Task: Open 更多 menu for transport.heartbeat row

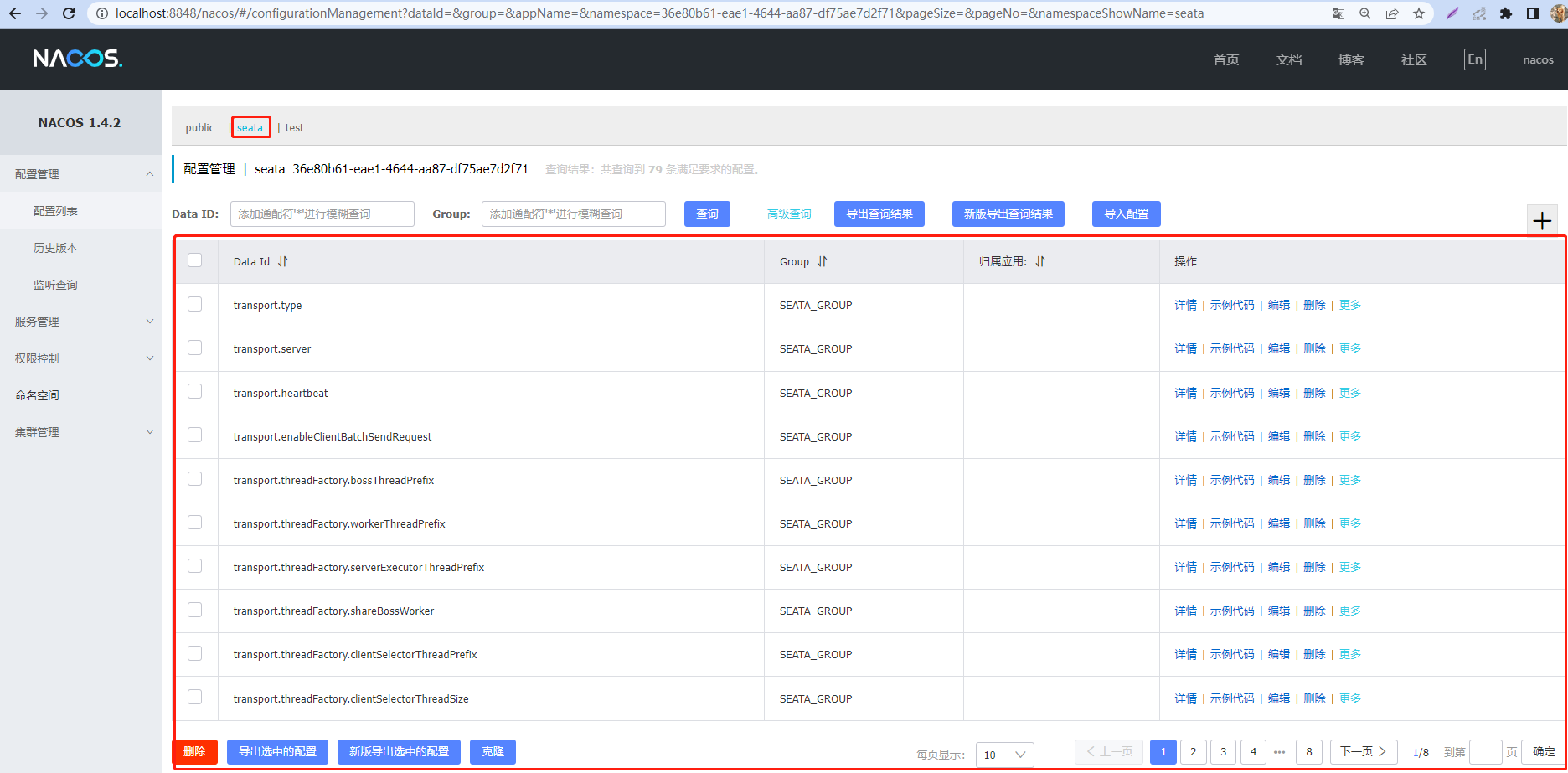Action: point(1350,393)
